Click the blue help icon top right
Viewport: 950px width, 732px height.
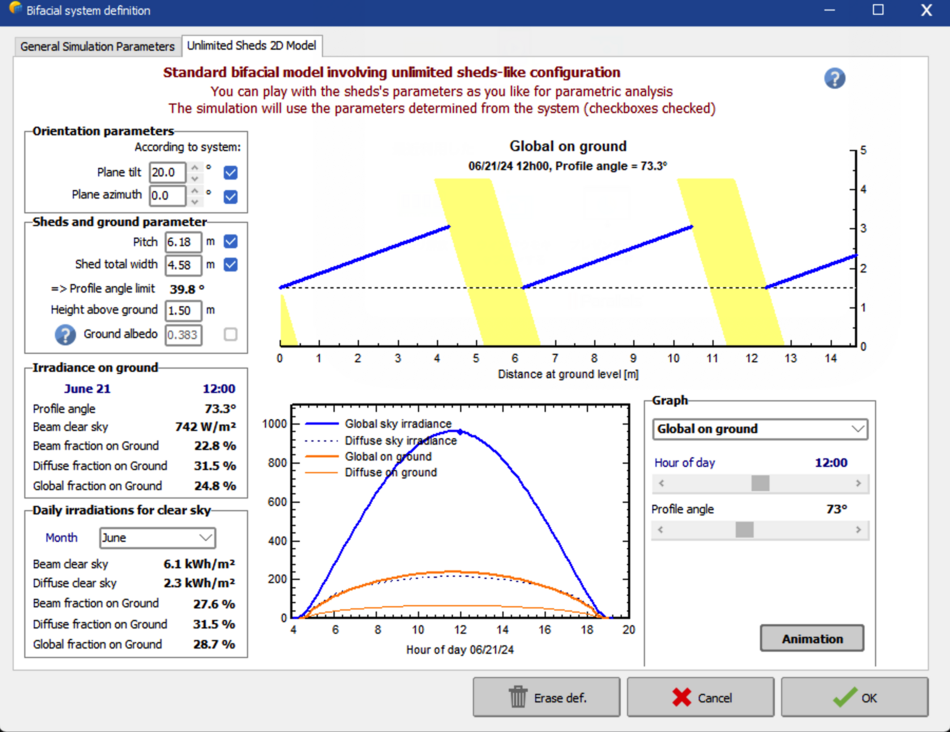click(835, 79)
